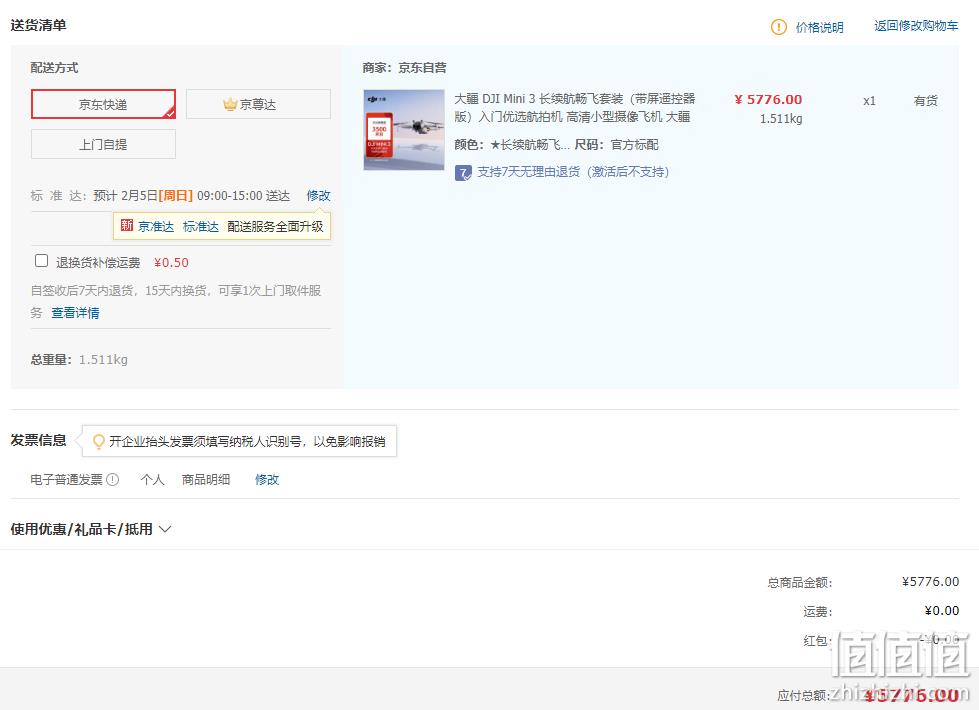Open 价格说明 link
Image resolution: width=979 pixels, height=710 pixels.
tap(819, 27)
